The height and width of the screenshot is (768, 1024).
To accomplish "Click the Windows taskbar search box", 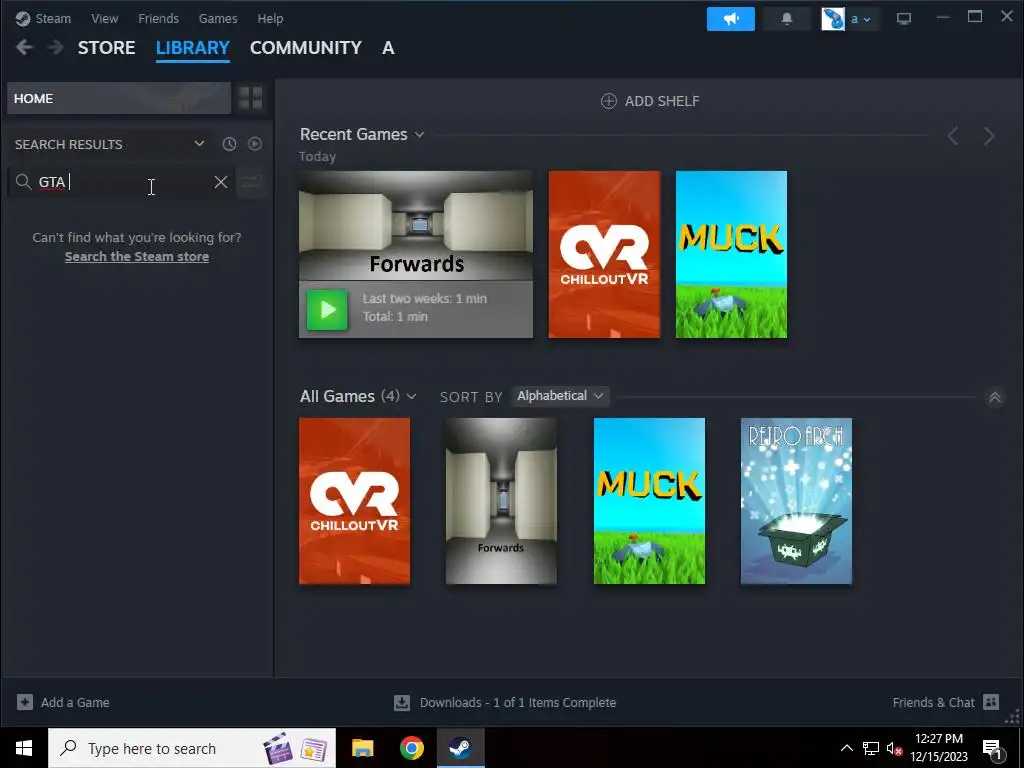I will [x=192, y=748].
